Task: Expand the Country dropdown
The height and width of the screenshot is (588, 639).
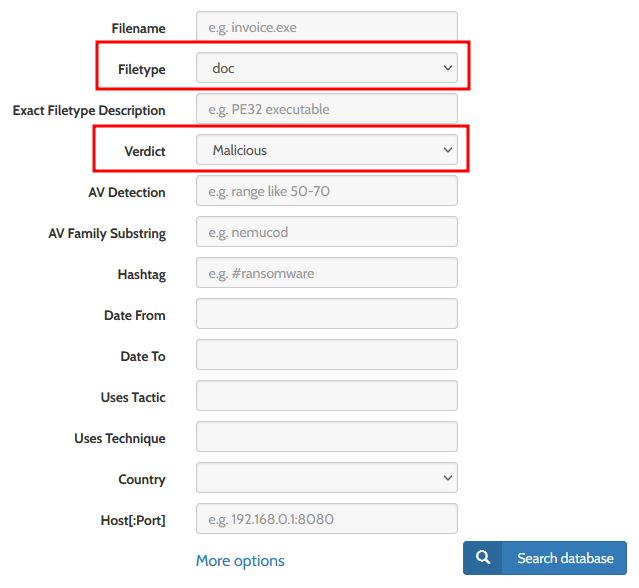Action: point(326,478)
